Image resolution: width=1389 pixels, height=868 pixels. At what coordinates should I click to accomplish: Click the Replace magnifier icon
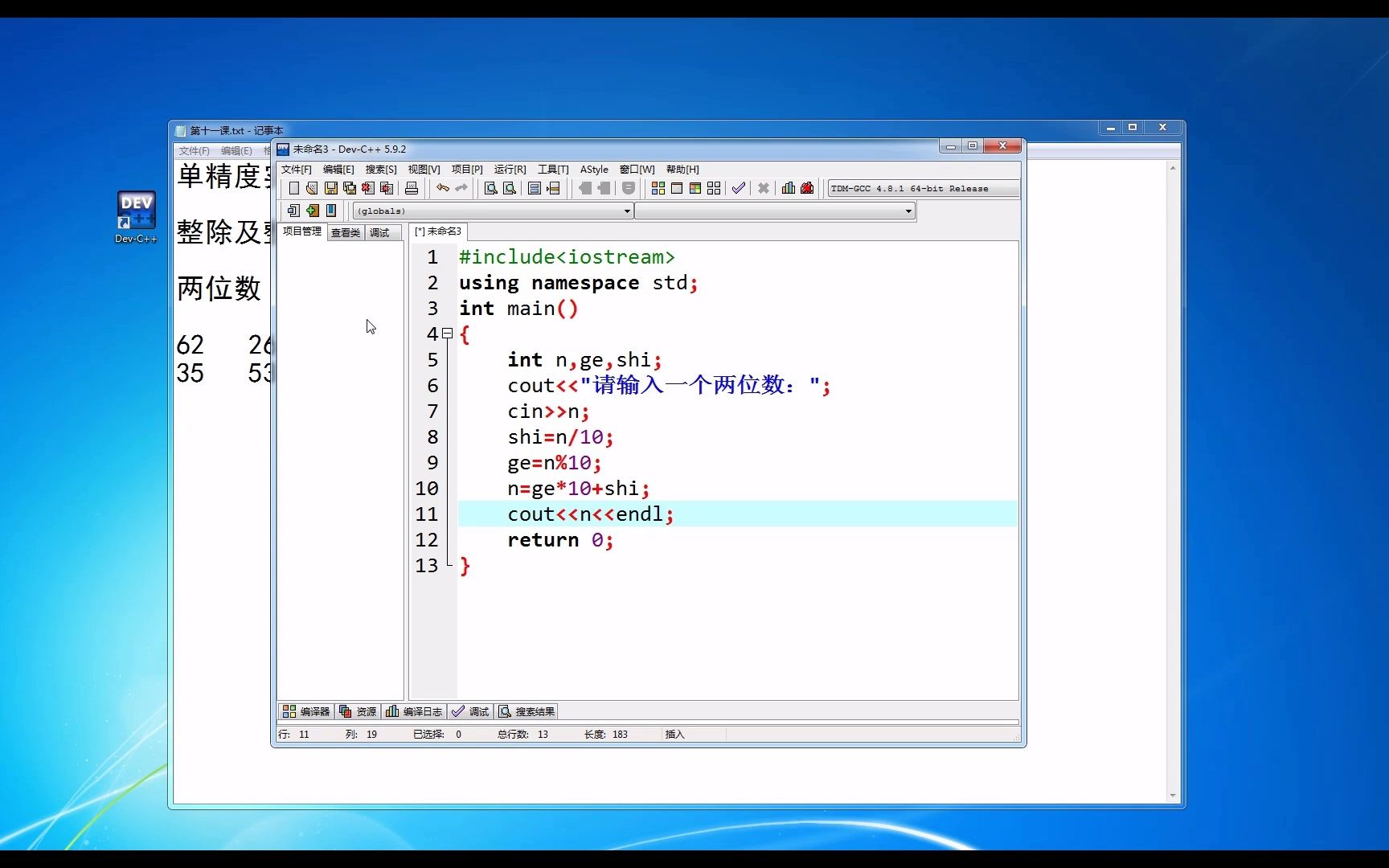(x=509, y=188)
